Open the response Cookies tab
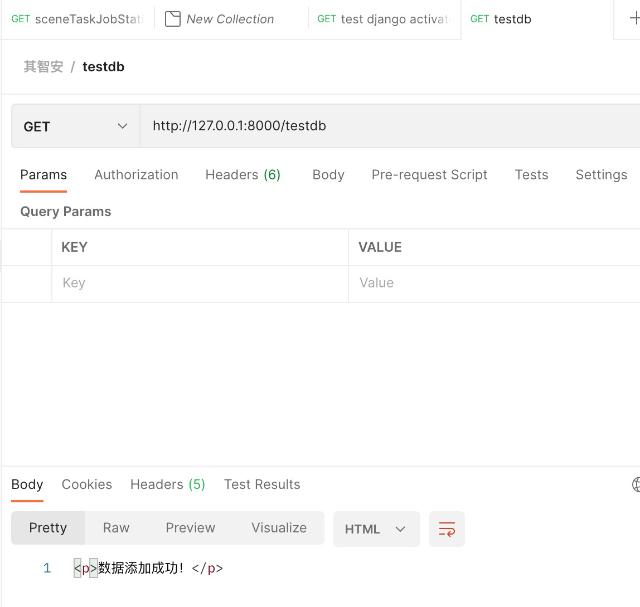Image resolution: width=640 pixels, height=607 pixels. pyautogui.click(x=87, y=485)
